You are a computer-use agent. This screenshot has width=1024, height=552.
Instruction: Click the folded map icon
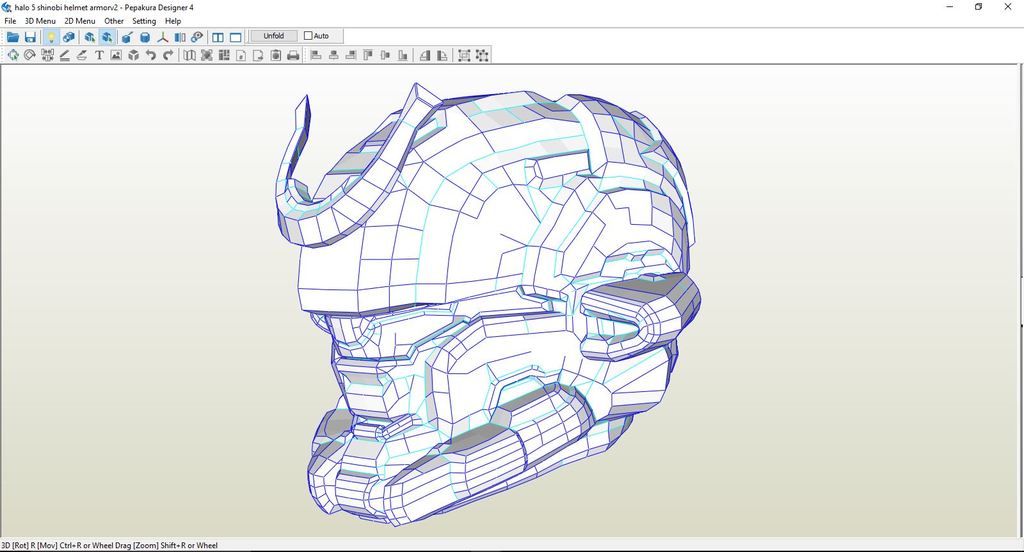click(x=189, y=56)
